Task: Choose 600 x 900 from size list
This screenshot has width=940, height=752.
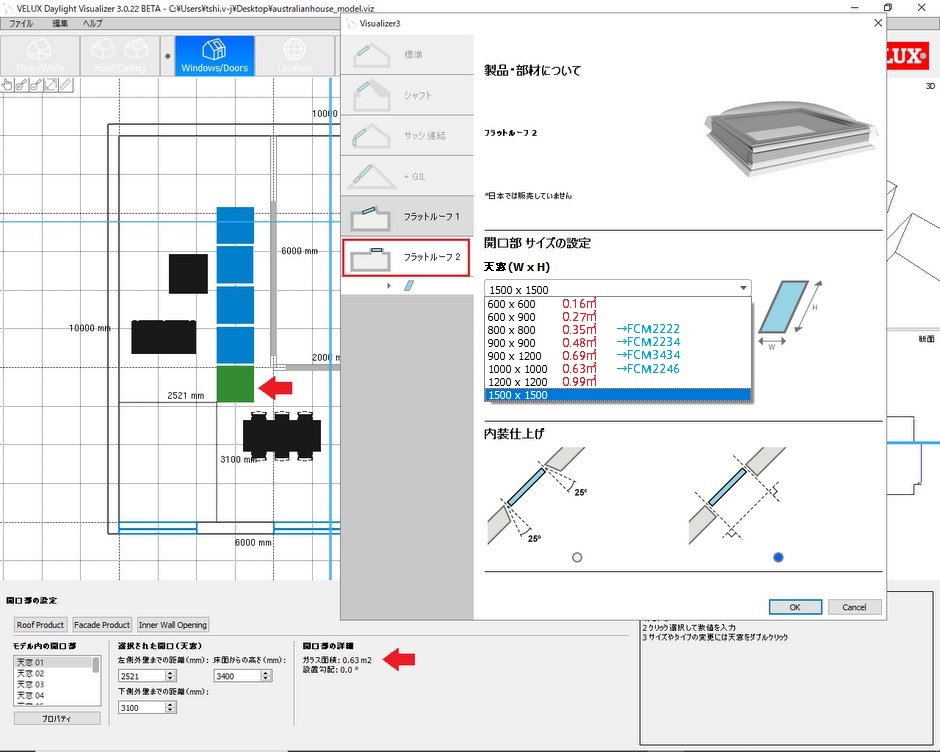Action: point(617,317)
